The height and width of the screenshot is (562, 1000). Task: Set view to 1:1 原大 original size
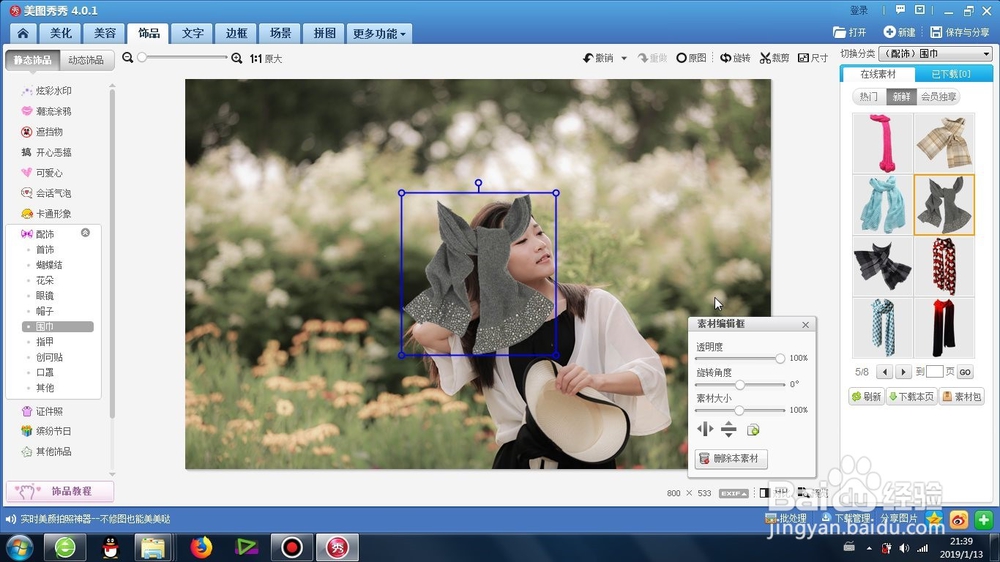pyautogui.click(x=266, y=59)
